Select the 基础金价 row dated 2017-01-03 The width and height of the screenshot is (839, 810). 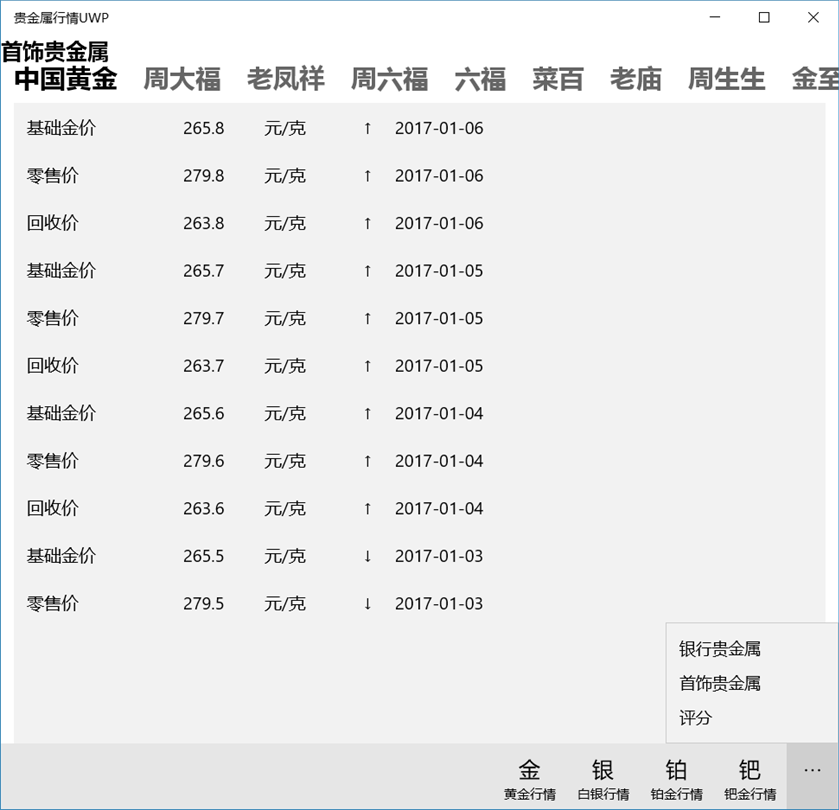point(420,556)
